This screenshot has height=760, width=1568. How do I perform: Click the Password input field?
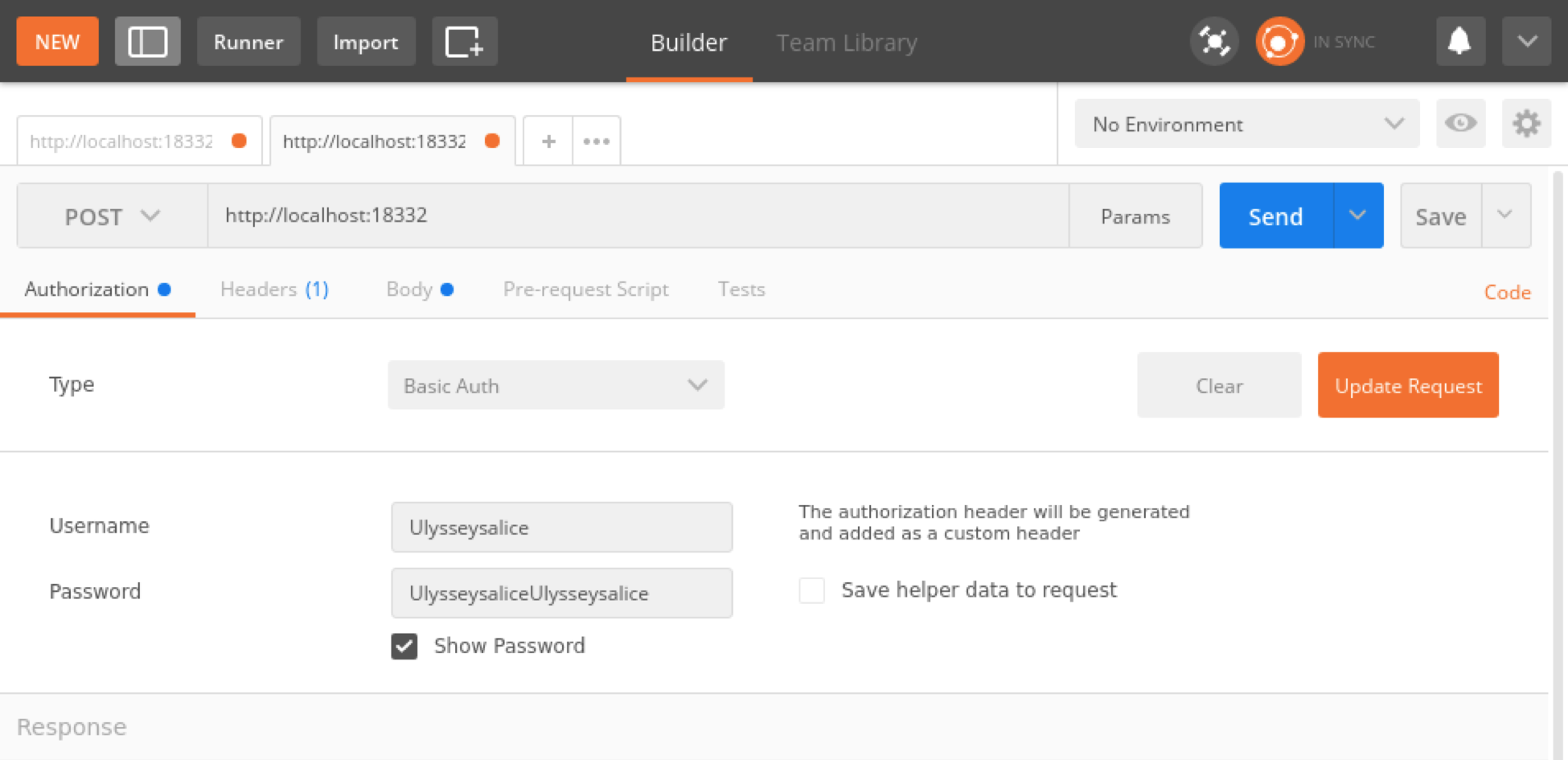click(x=561, y=594)
